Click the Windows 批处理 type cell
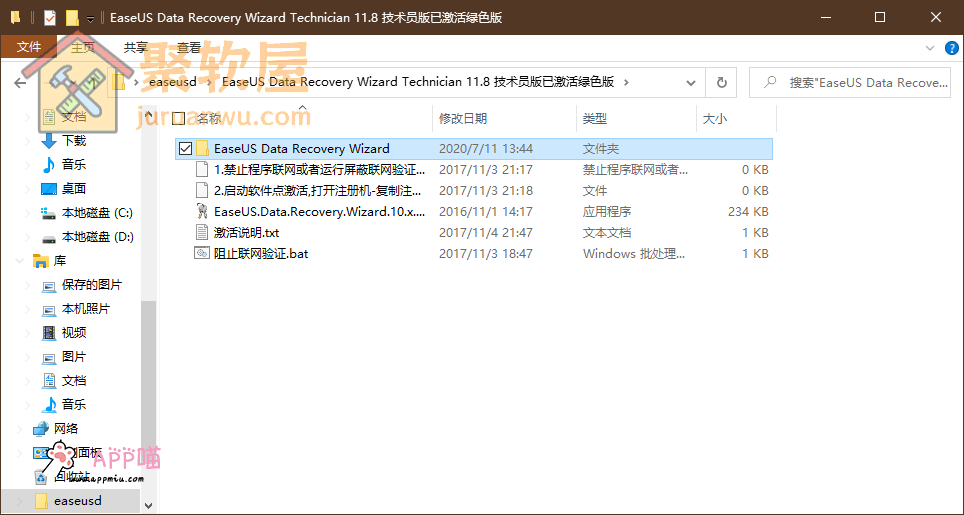 coord(634,253)
